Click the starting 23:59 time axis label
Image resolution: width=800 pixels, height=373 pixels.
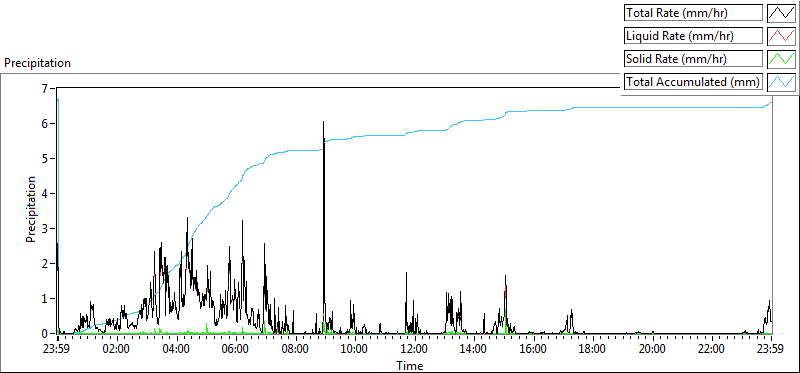pyautogui.click(x=58, y=349)
